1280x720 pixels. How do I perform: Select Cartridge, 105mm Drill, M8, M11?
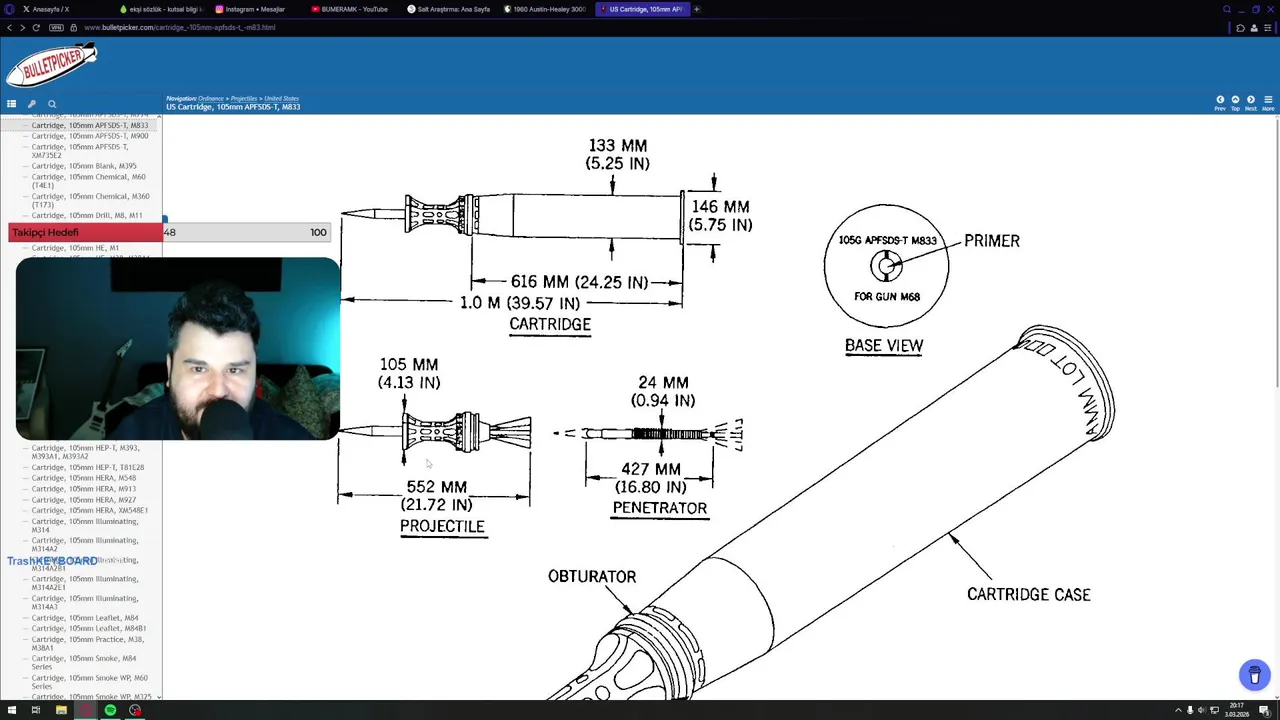coord(87,215)
